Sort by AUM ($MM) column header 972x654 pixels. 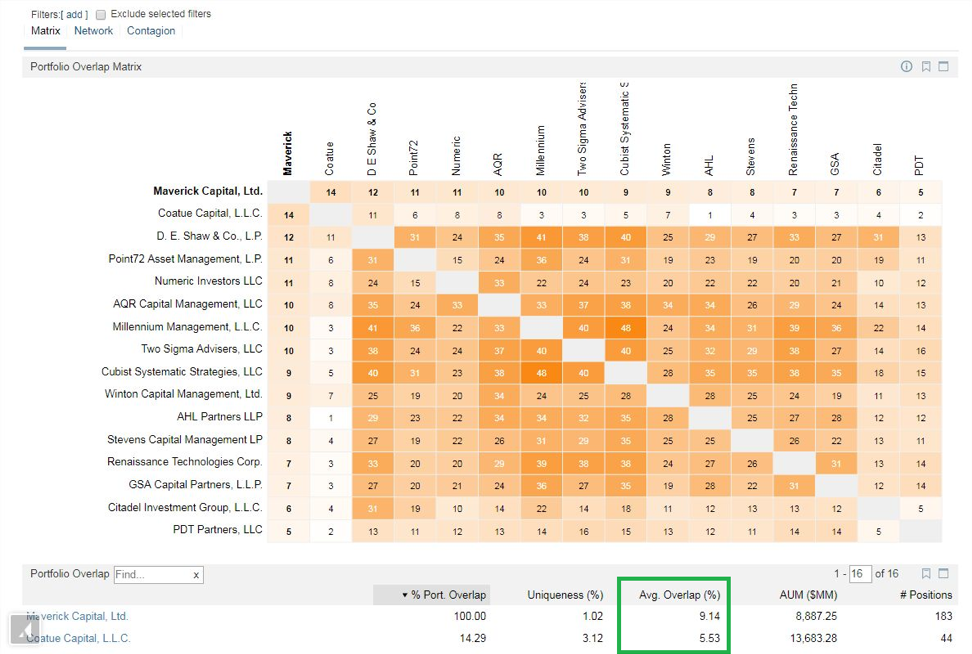(x=808, y=595)
